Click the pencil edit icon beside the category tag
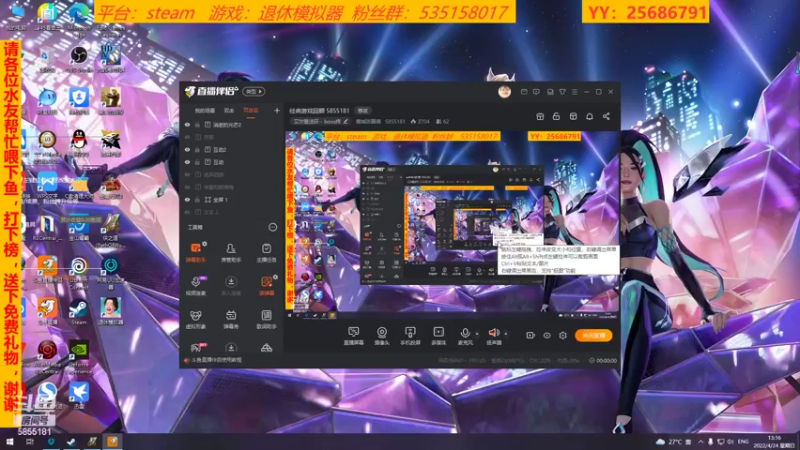 tap(345, 121)
